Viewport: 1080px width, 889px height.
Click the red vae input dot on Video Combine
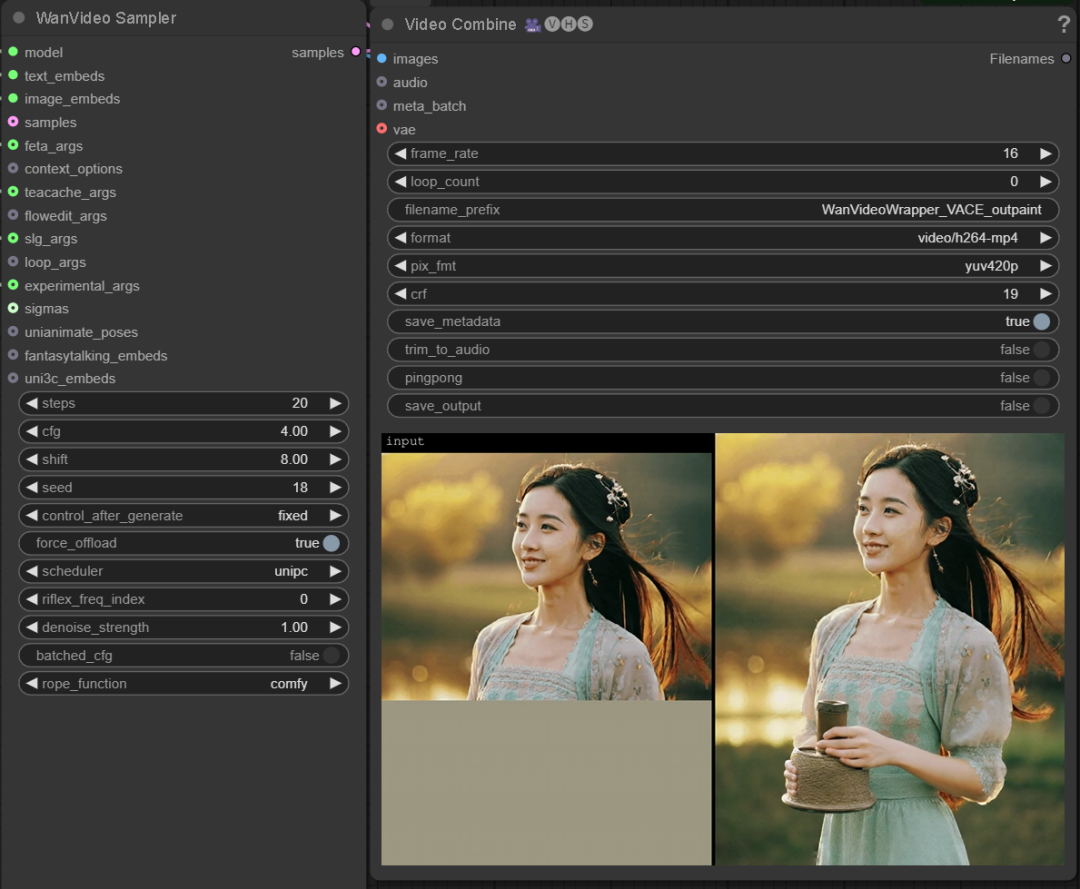(383, 129)
